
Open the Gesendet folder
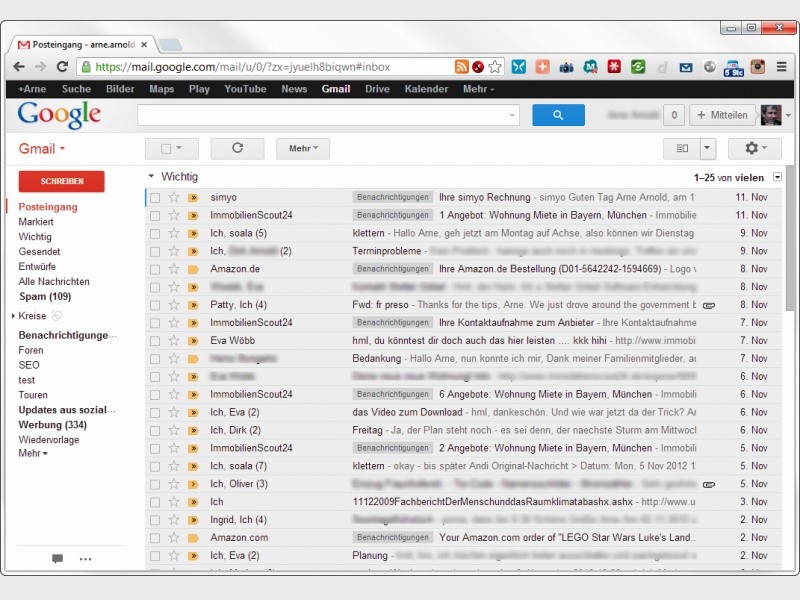pyautogui.click(x=39, y=252)
